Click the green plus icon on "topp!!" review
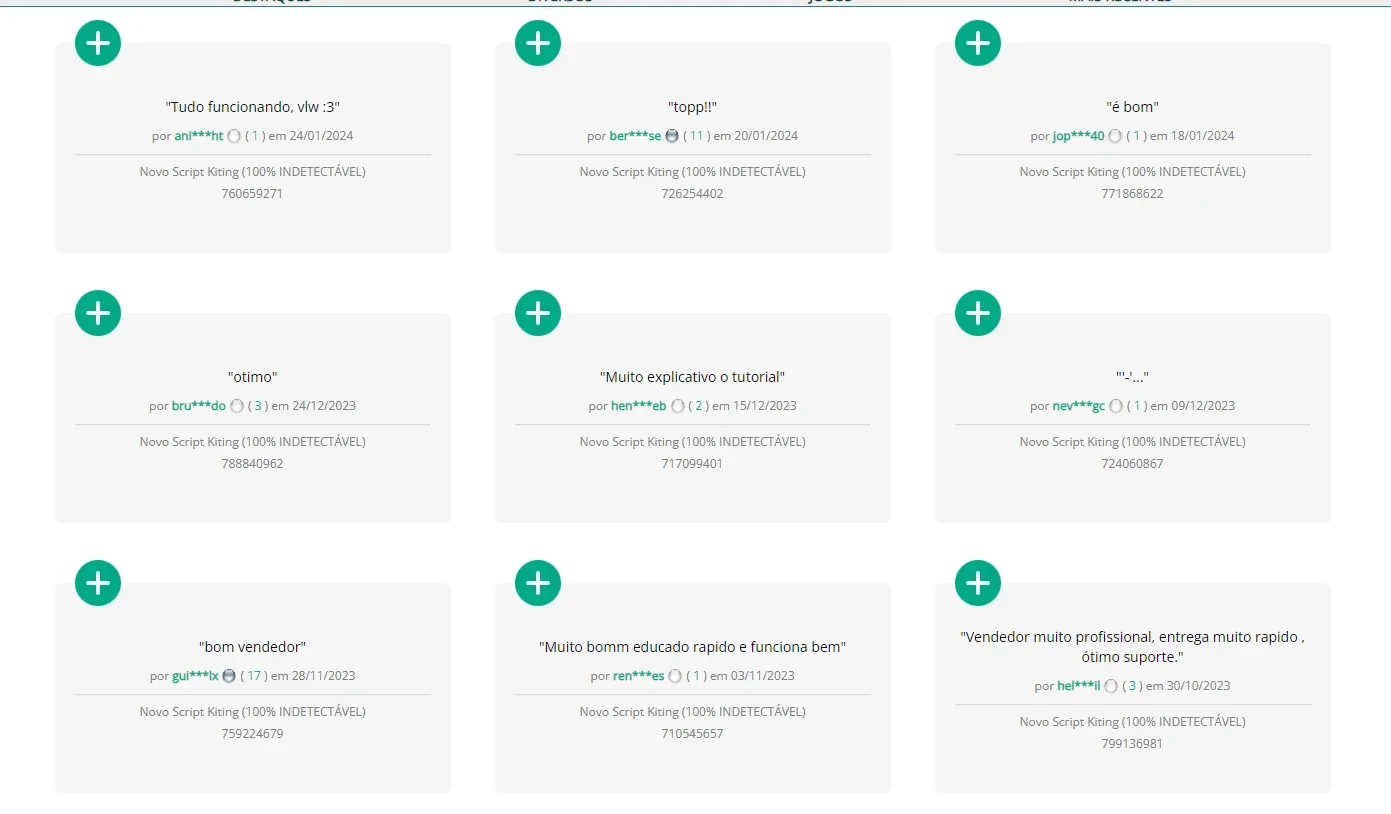The height and width of the screenshot is (814, 1391). pos(538,43)
